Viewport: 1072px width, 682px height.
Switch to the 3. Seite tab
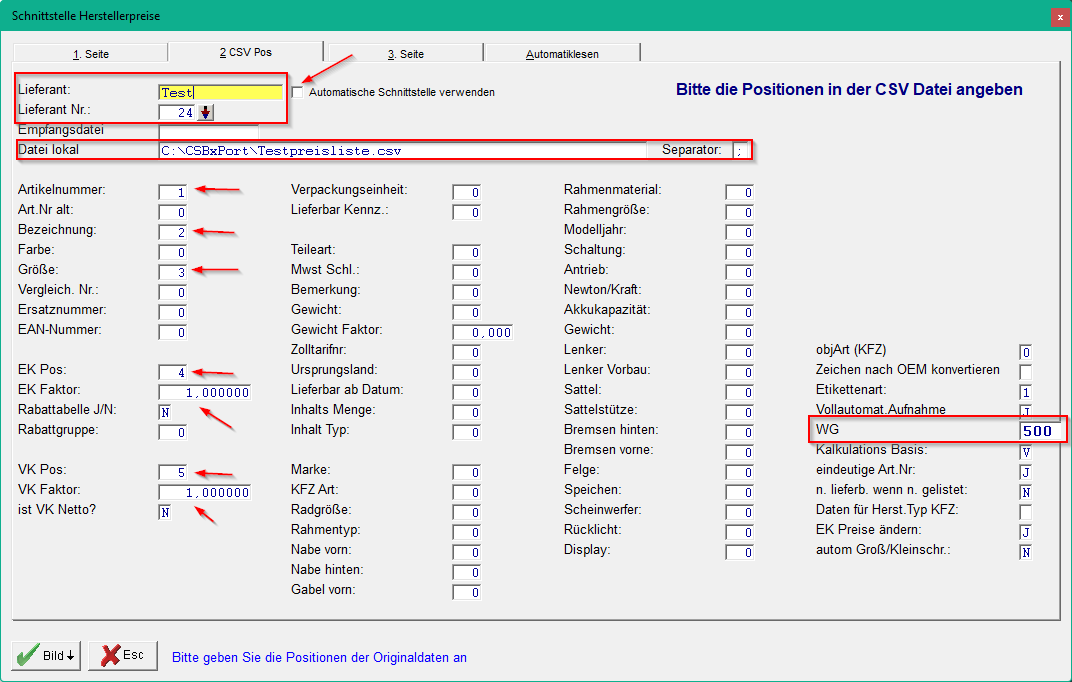[x=405, y=53]
